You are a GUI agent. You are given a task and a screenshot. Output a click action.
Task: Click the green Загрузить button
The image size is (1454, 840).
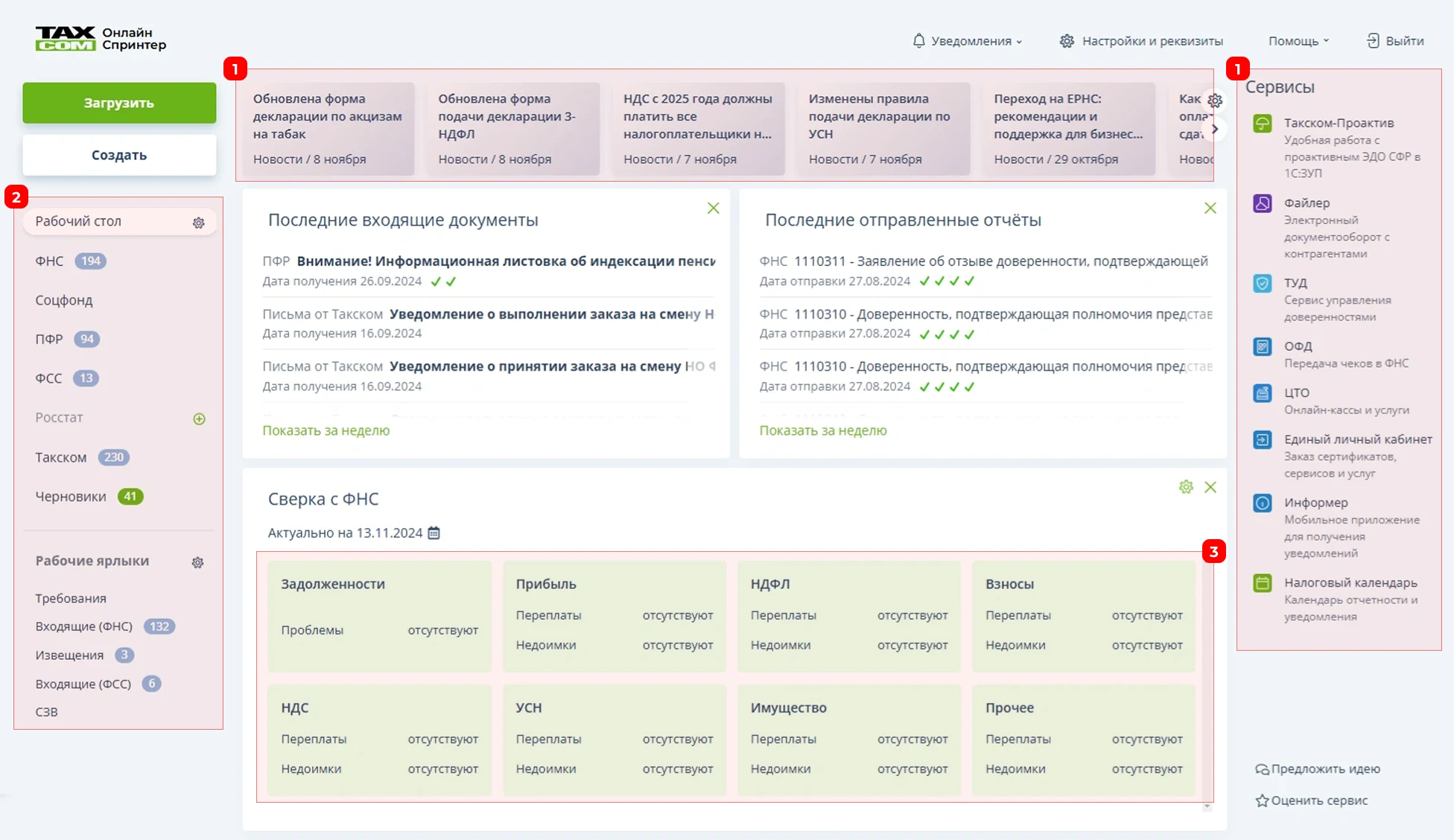tap(119, 103)
